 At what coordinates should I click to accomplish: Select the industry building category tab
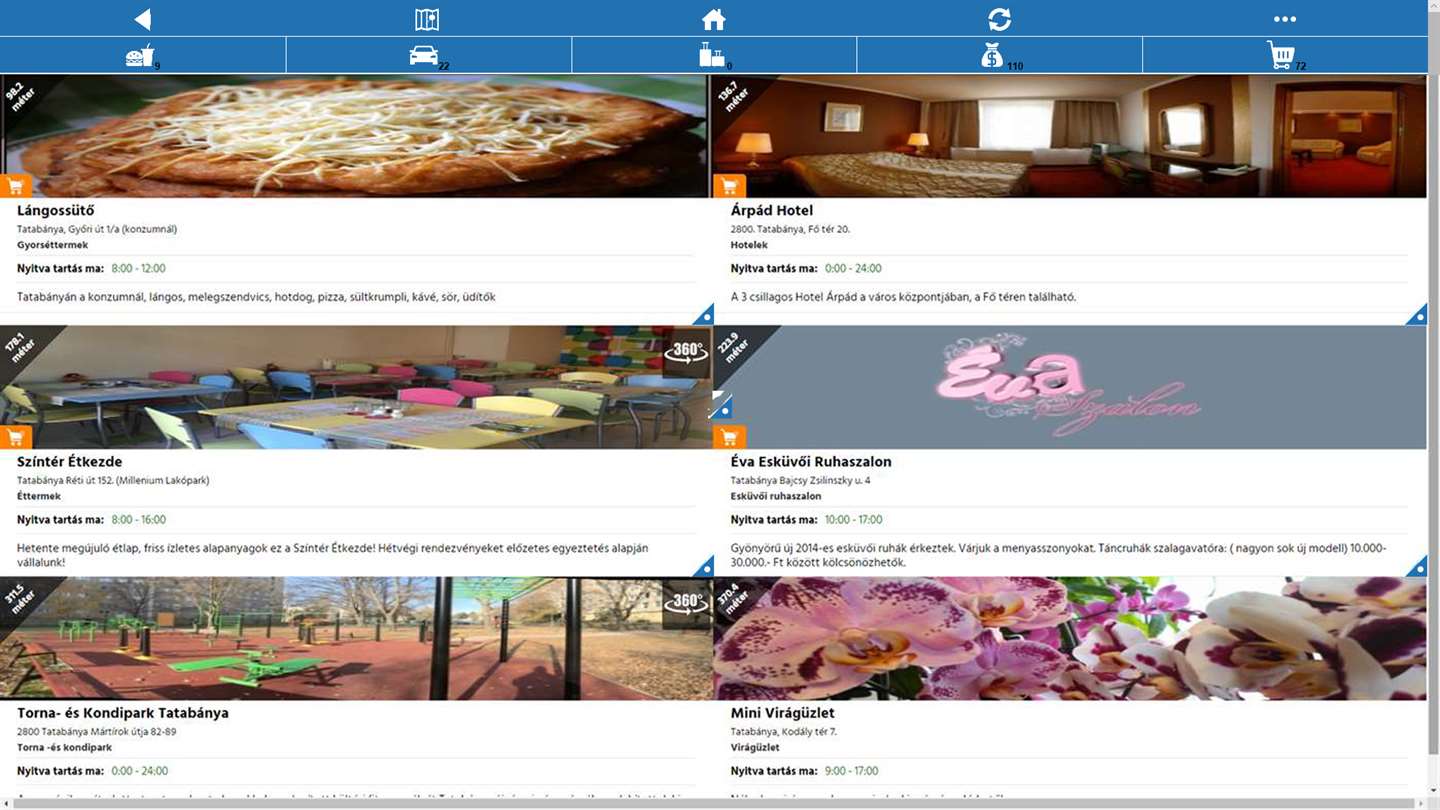[714, 55]
